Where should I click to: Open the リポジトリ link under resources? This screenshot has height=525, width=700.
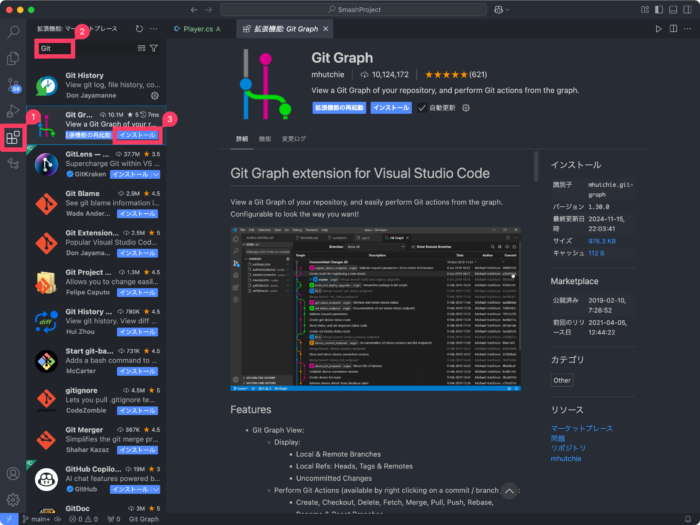tap(568, 449)
